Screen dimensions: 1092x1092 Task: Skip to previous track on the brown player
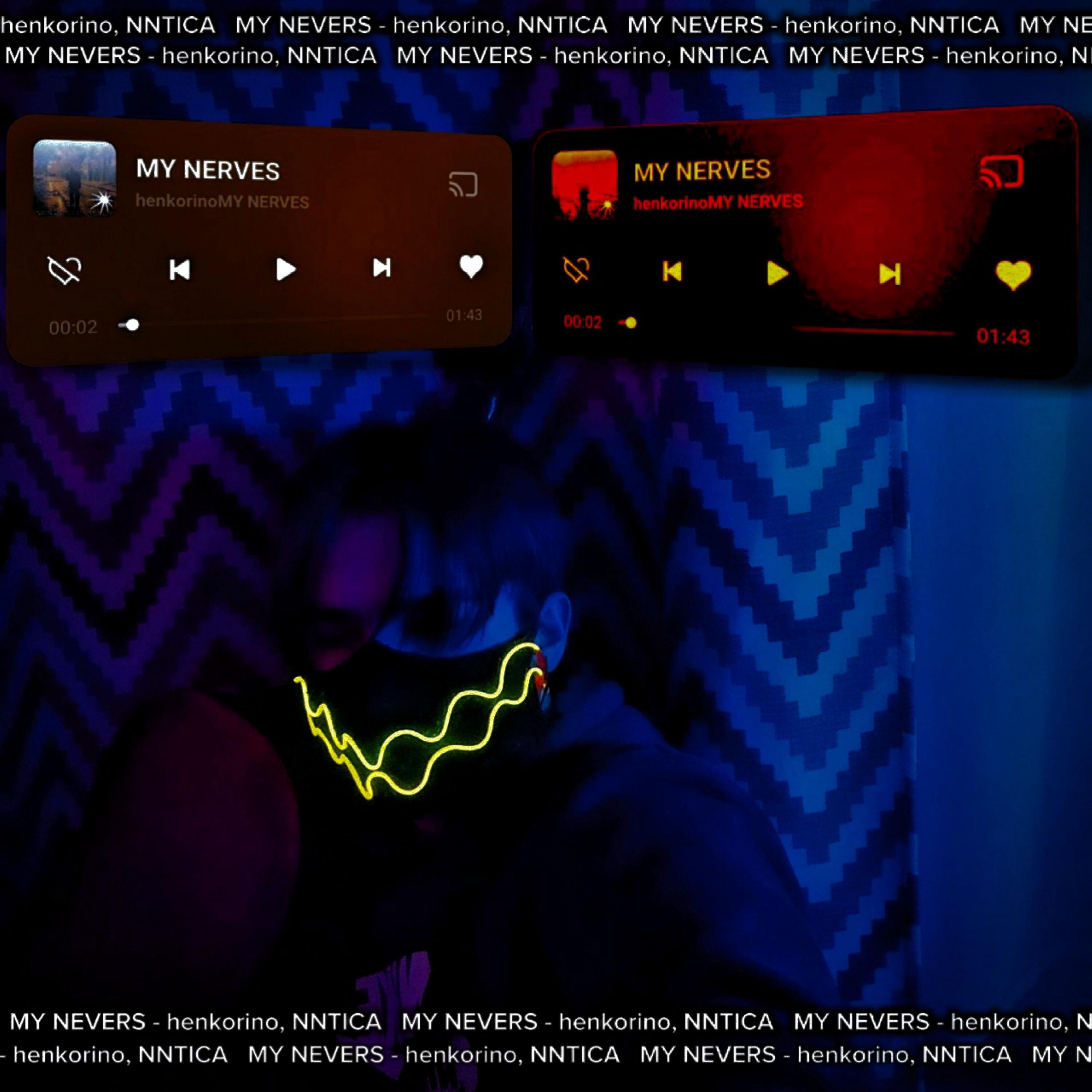[x=180, y=270]
